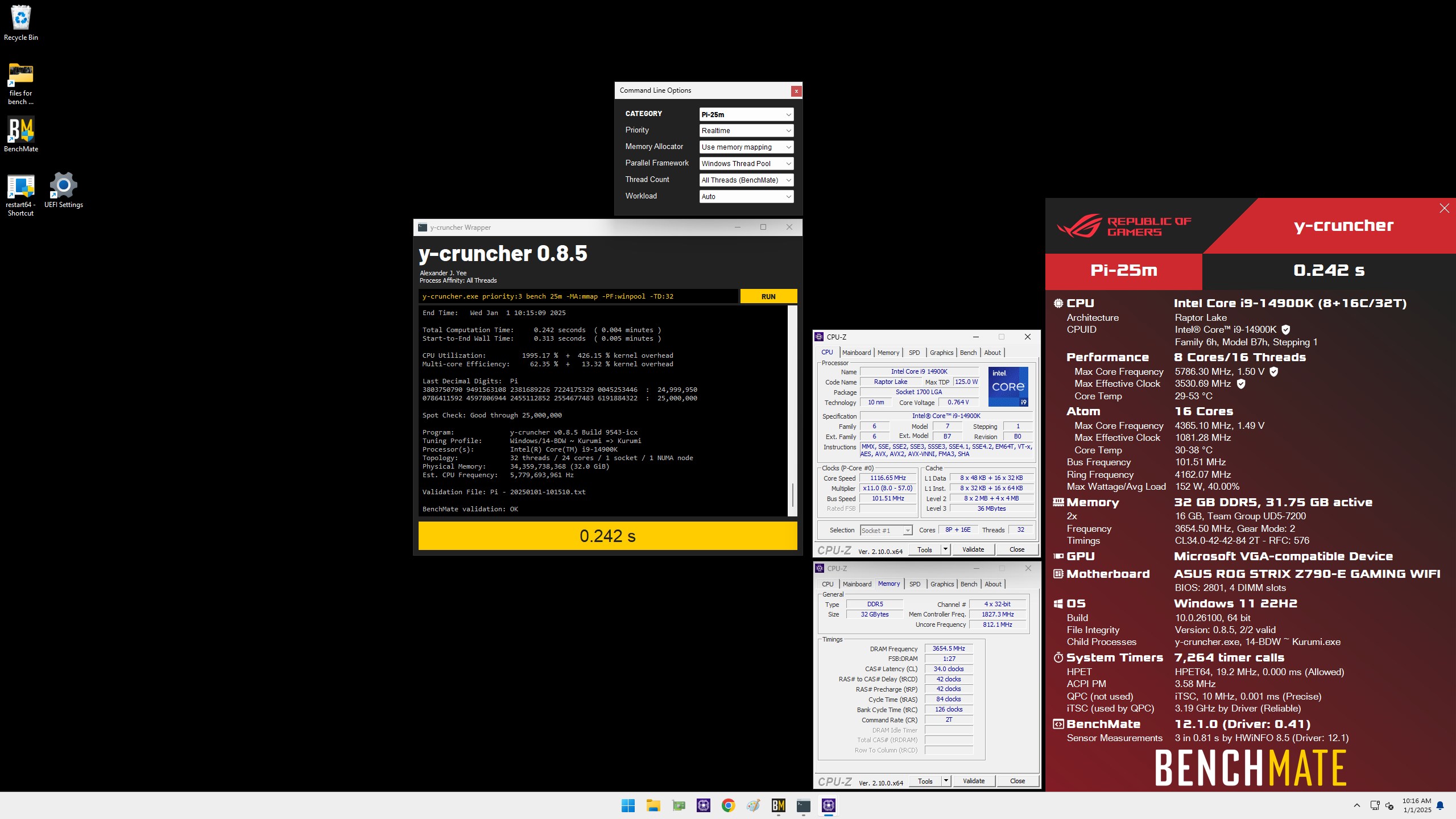Screen dimensions: 1456x819
Task: Switch to BenchMate via its taskbar icon
Action: coord(778,805)
